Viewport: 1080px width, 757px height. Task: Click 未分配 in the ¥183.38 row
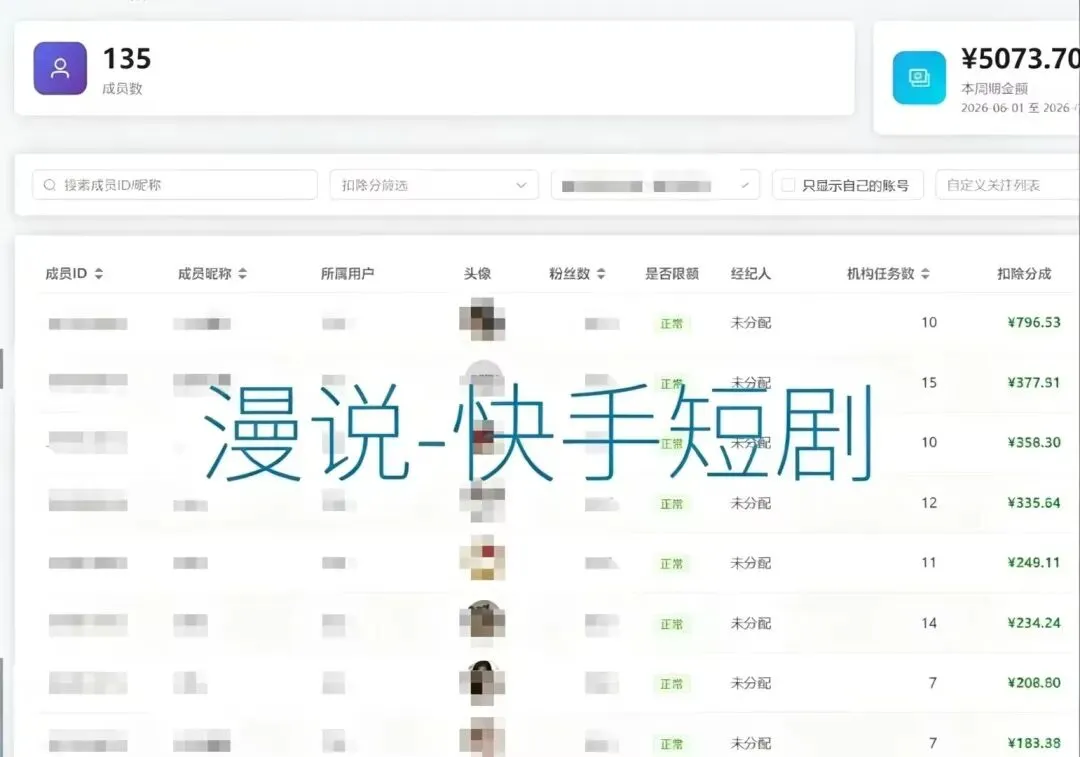[751, 743]
